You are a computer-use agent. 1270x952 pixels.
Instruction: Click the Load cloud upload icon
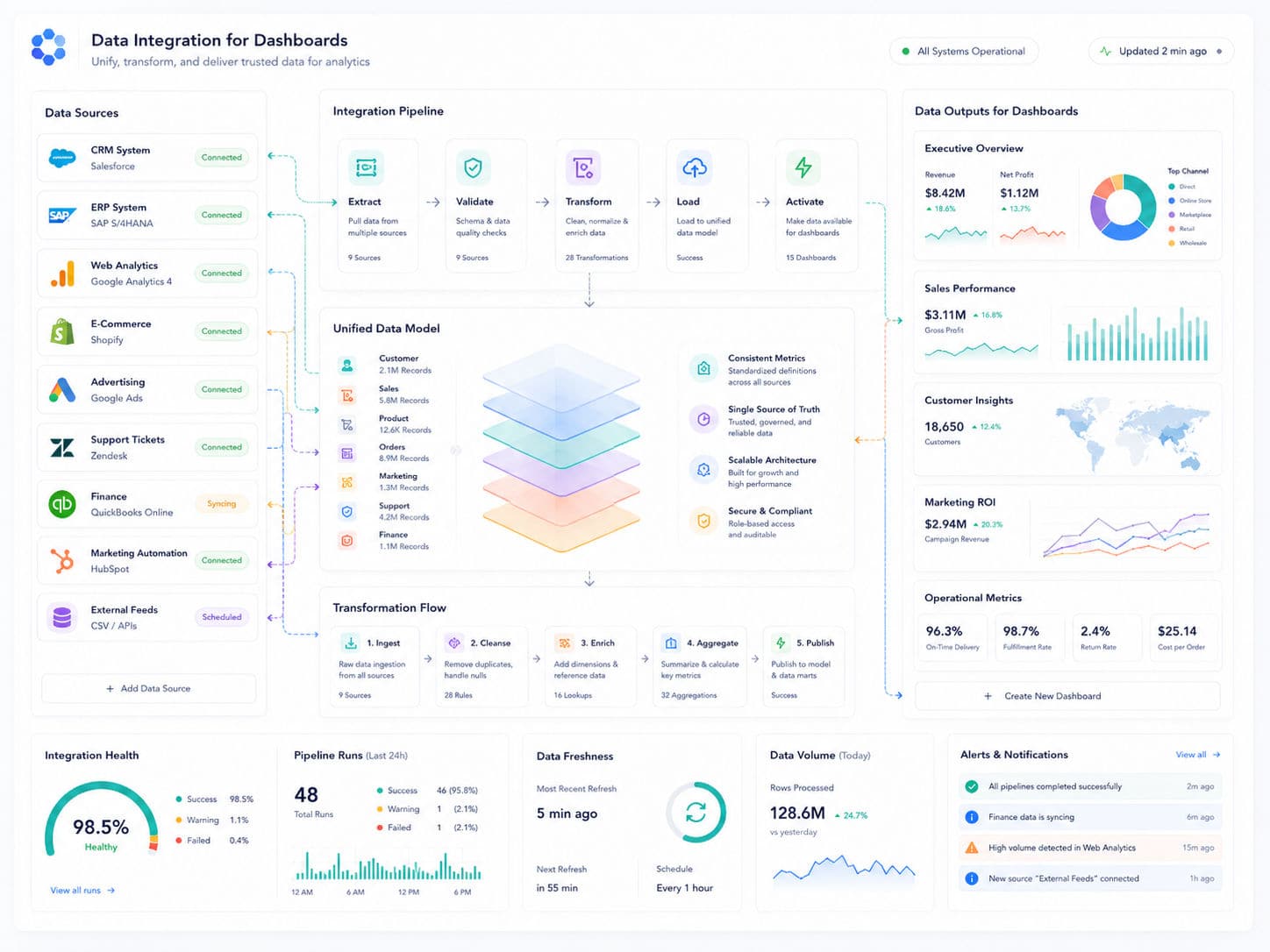click(x=695, y=167)
